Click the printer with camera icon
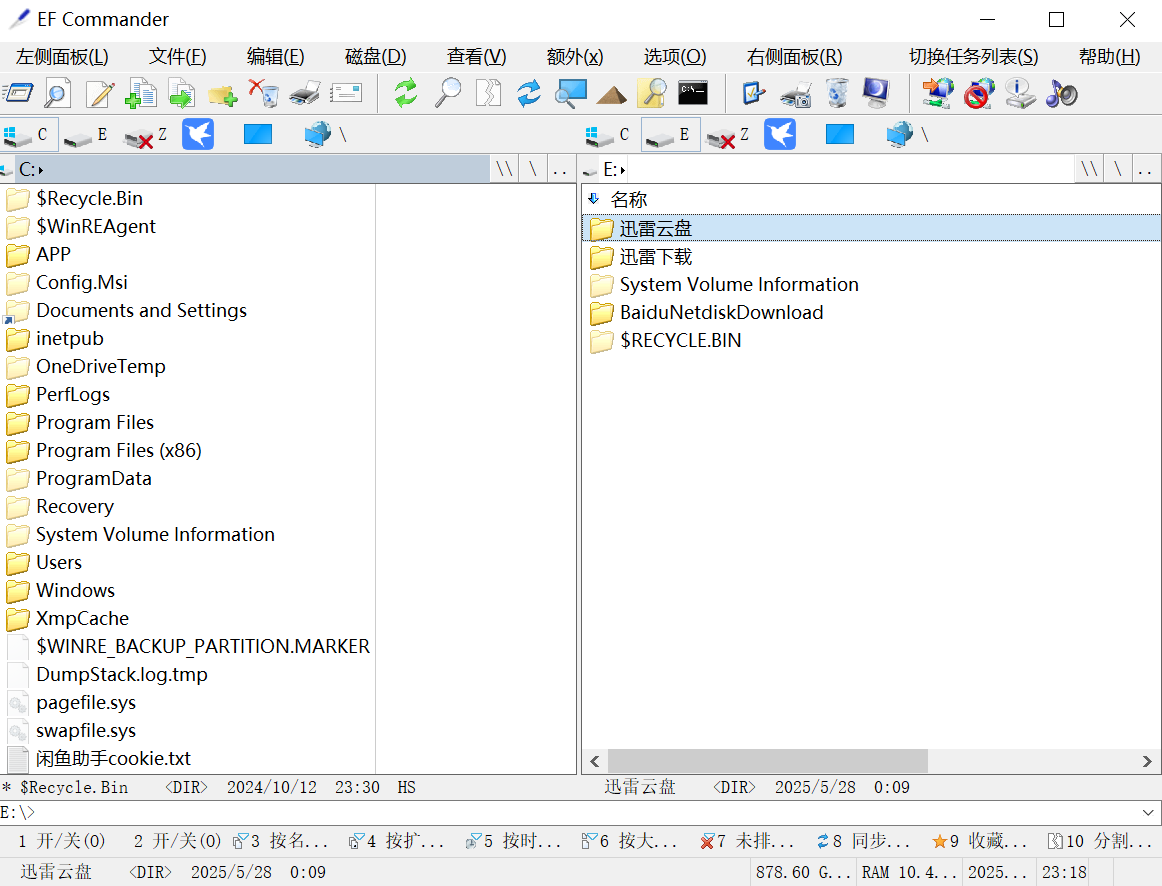This screenshot has height=886, width=1162. tap(796, 95)
